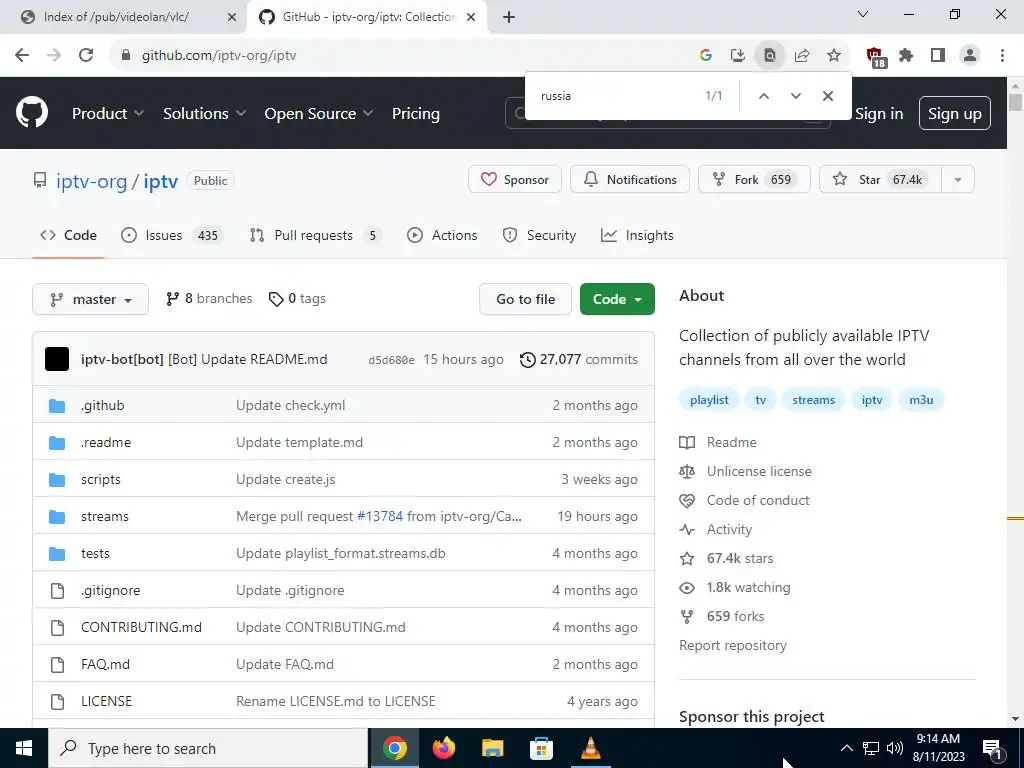Expand the Product menu
This screenshot has width=1024, height=768.
pyautogui.click(x=108, y=114)
